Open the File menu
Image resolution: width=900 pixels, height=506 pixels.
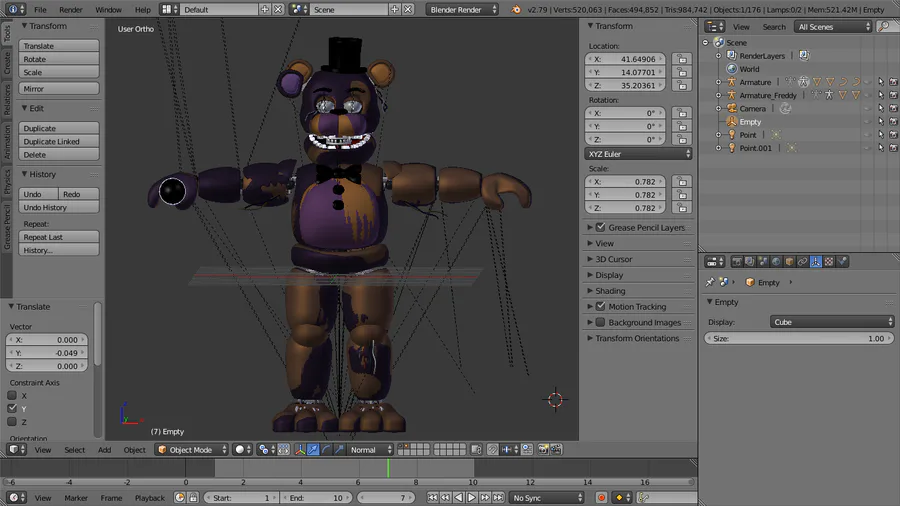tap(40, 10)
